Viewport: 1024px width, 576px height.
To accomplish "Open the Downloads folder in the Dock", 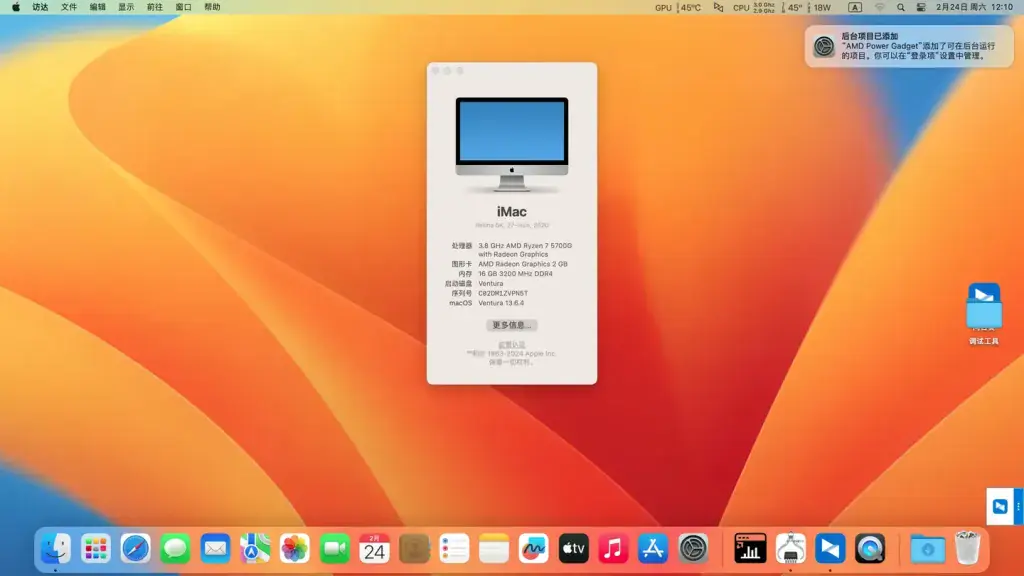I will pyautogui.click(x=927, y=549).
